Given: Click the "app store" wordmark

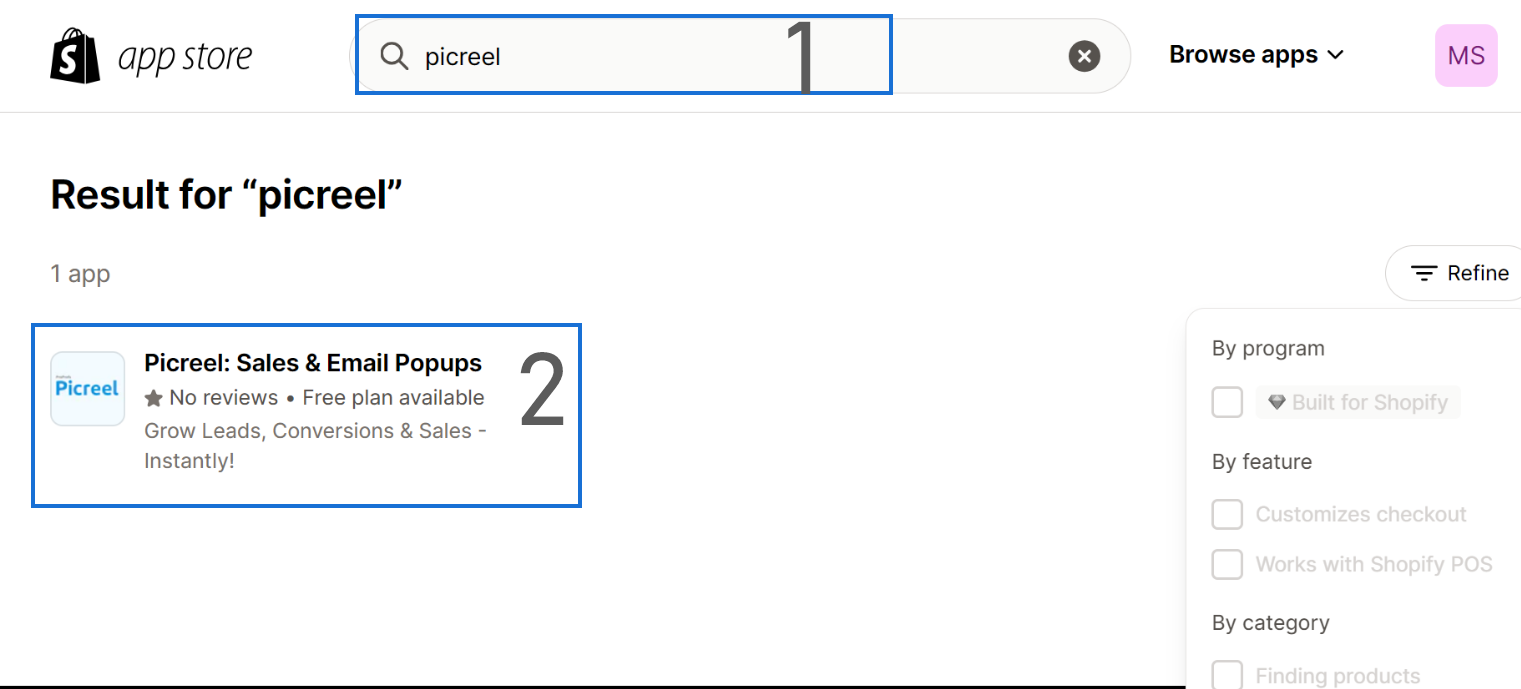Looking at the screenshot, I should (185, 57).
